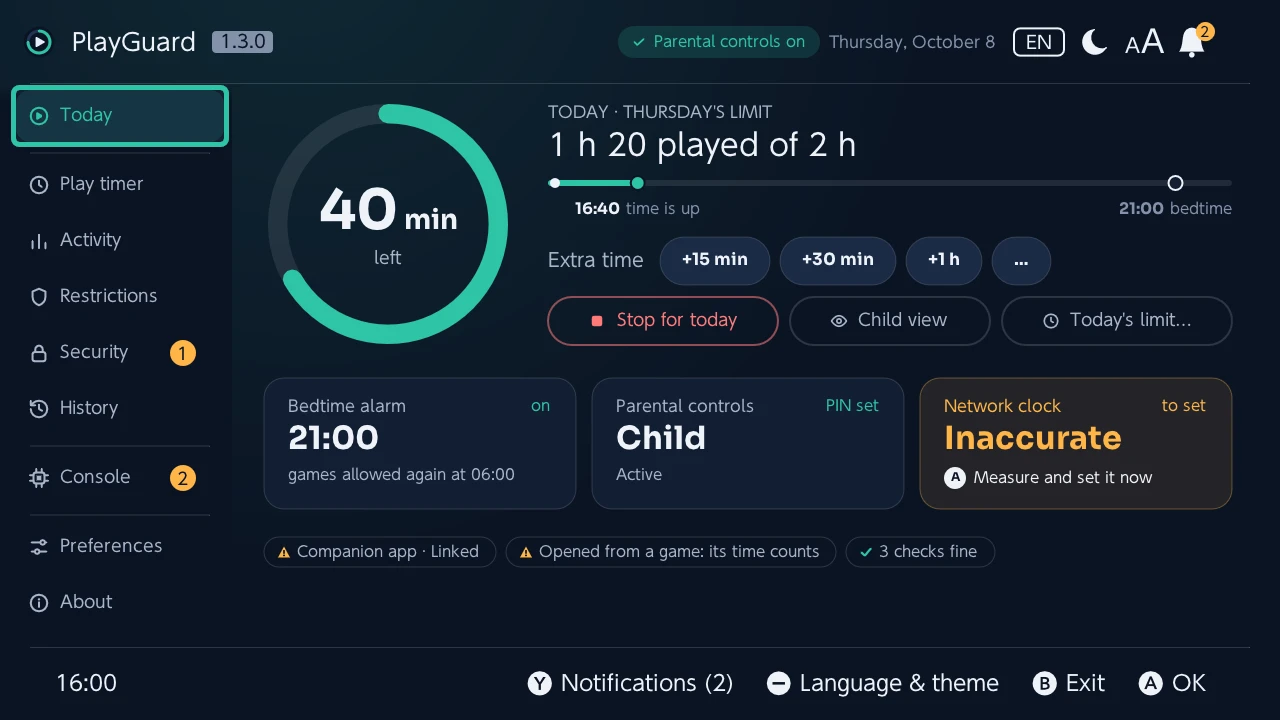Open the Network clock Inaccurate card
This screenshot has height=720, width=1280.
[1076, 443]
